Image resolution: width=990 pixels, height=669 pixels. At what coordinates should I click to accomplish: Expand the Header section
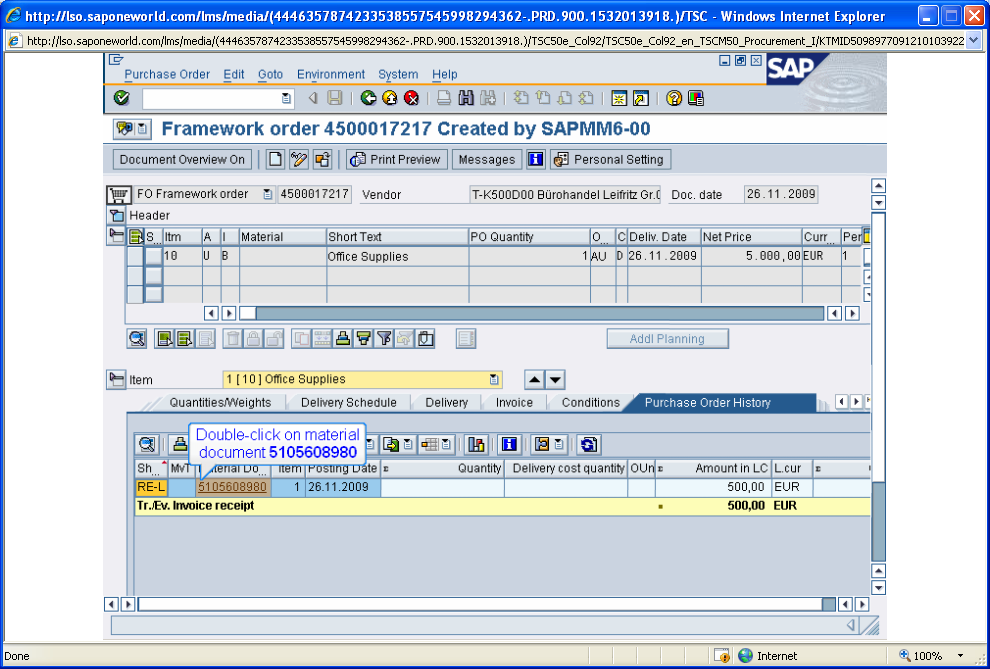pos(116,215)
